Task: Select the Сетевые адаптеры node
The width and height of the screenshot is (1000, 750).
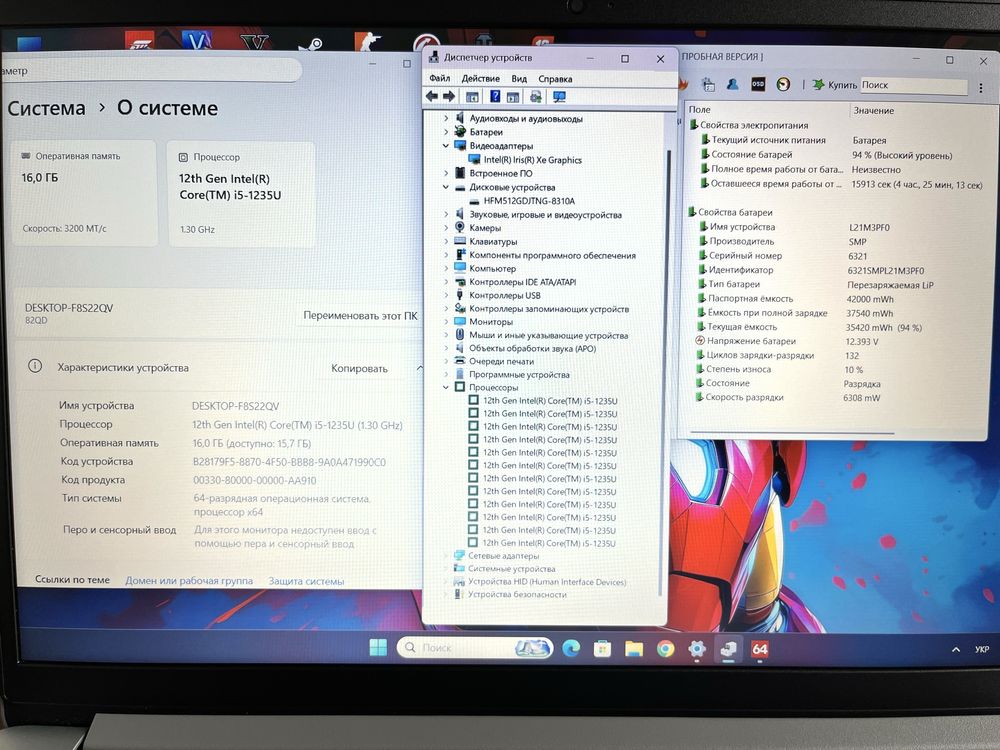Action: (x=503, y=555)
